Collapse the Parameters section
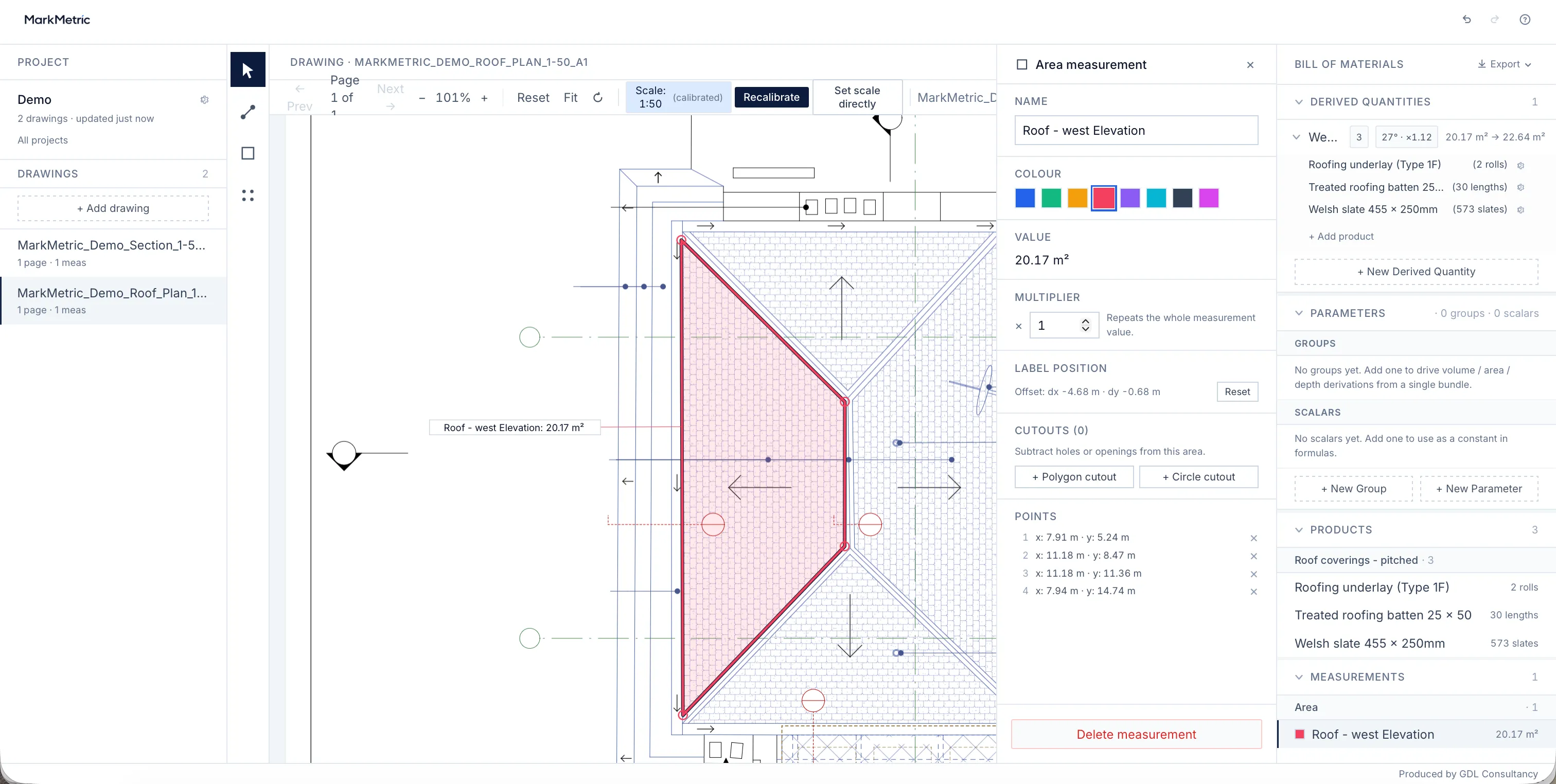Screen dimensions: 1556x784 click(x=1299, y=313)
